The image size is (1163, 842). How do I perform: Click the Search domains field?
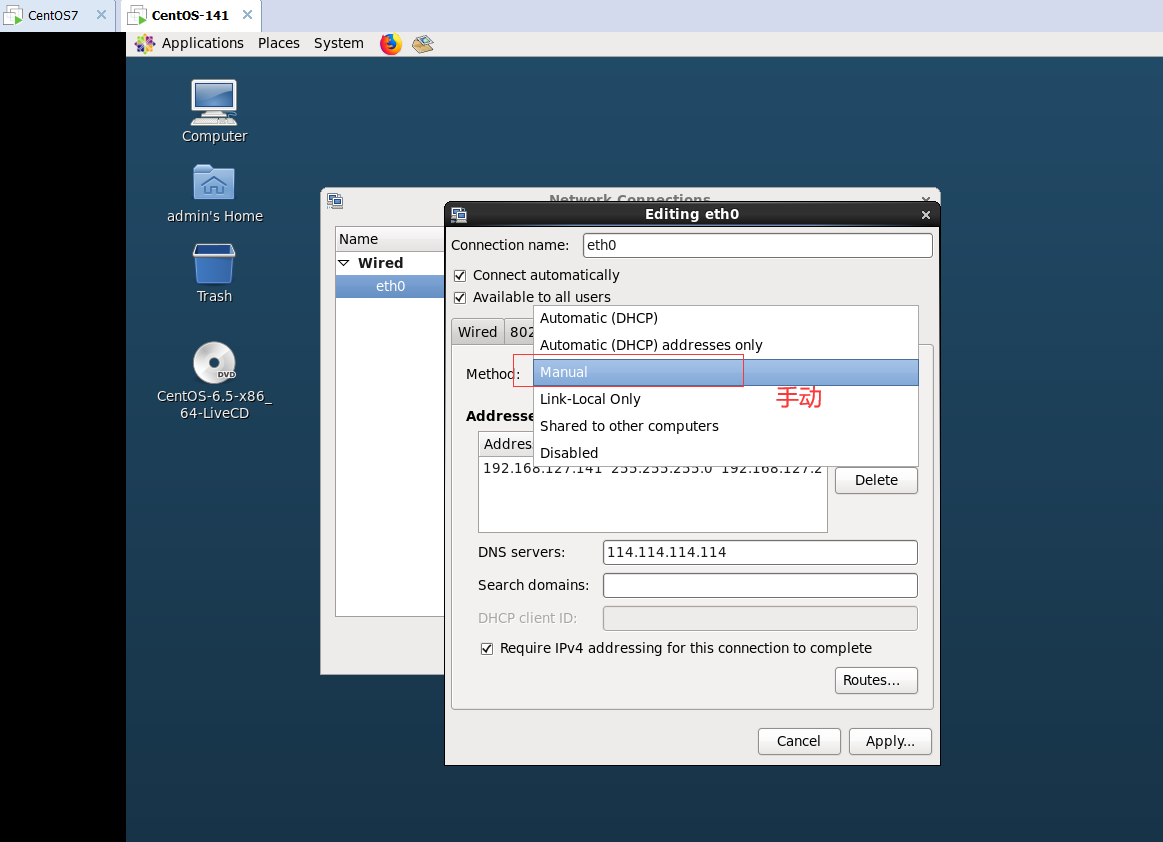760,585
